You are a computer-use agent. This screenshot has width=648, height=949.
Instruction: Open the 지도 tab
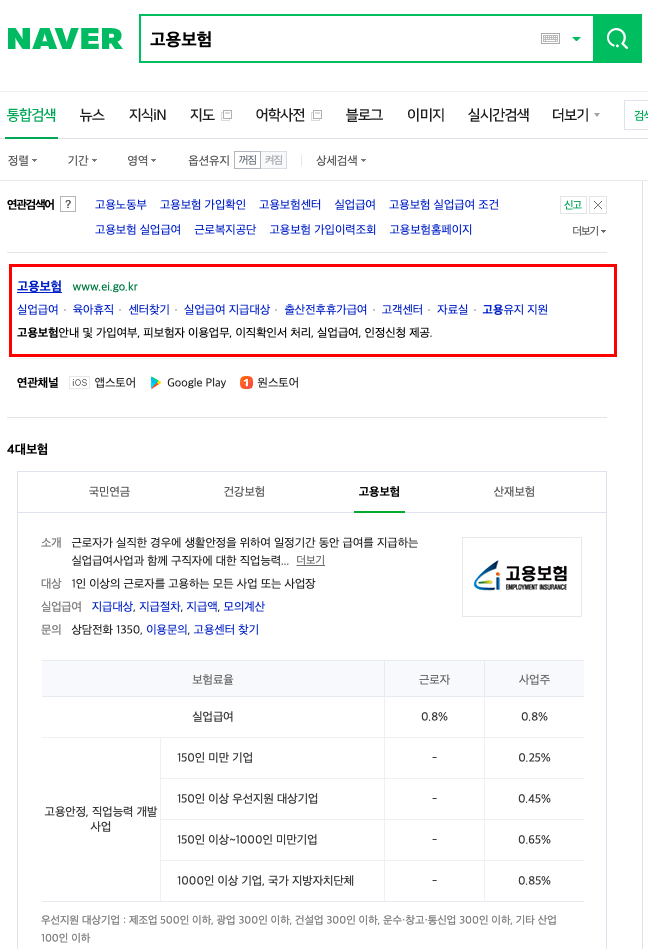coord(211,114)
